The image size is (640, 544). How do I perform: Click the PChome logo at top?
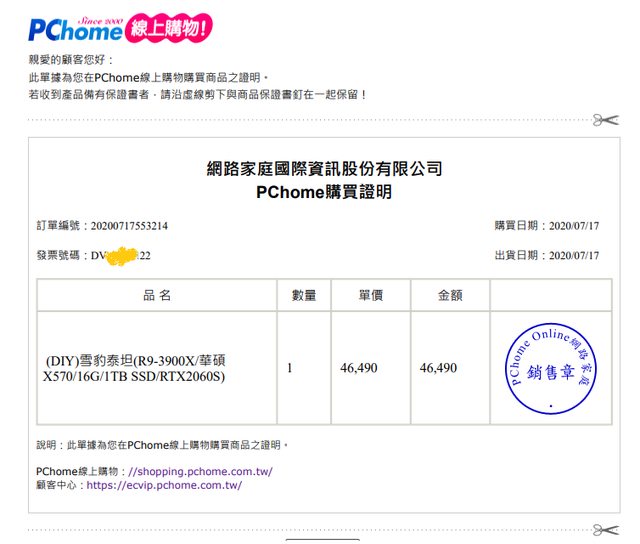click(x=75, y=30)
